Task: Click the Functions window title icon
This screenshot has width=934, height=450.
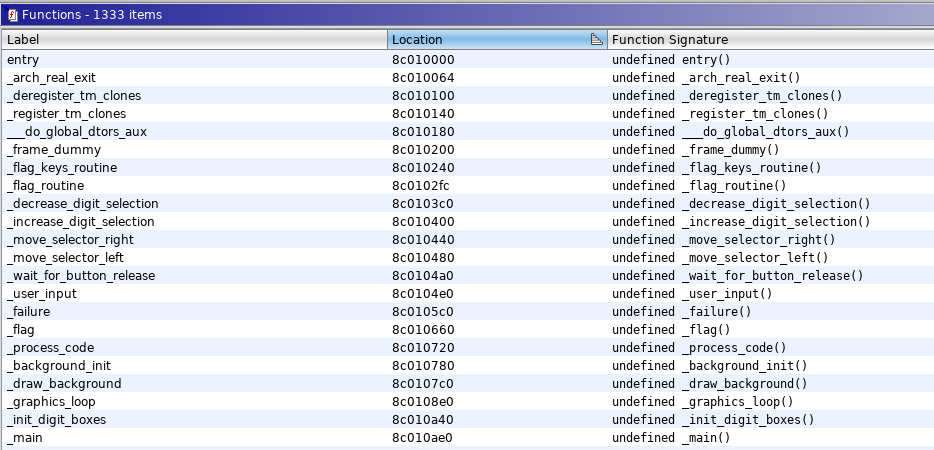Action: tap(13, 15)
